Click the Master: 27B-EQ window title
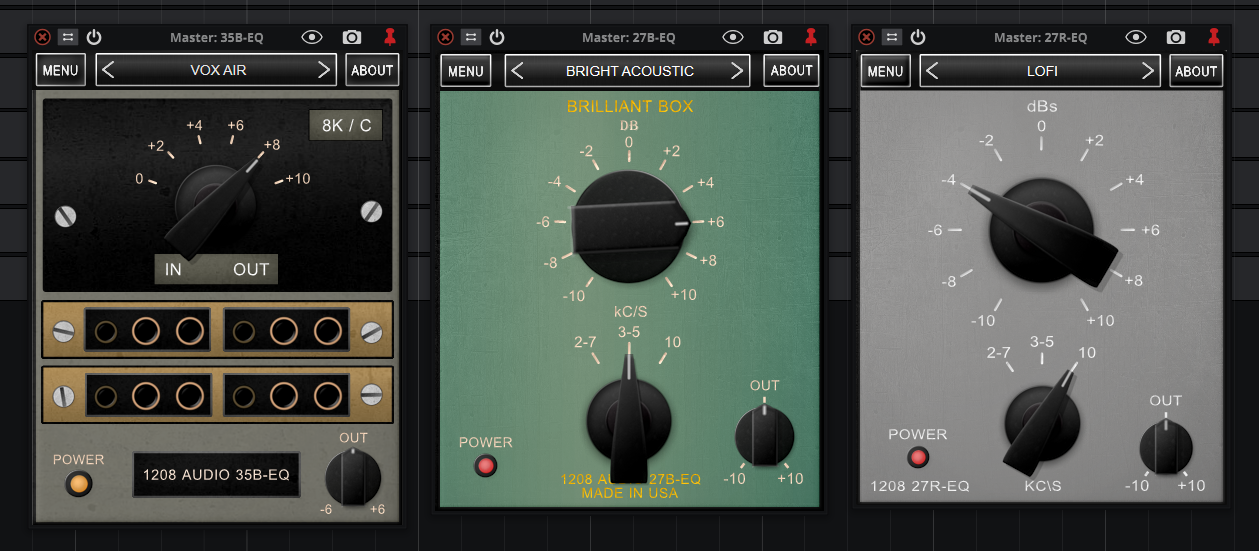 [628, 38]
